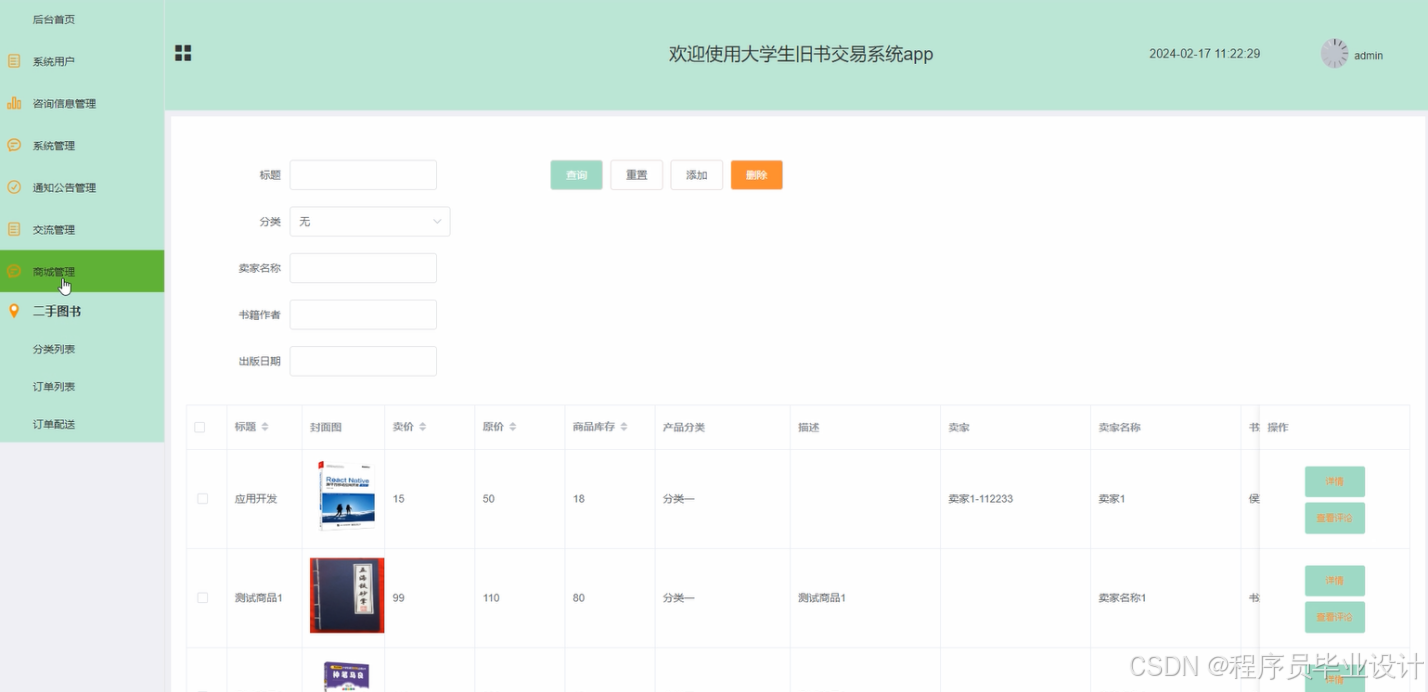This screenshot has width=1428, height=692.
Task: Focus the 出版日期 input field
Action: (363, 361)
